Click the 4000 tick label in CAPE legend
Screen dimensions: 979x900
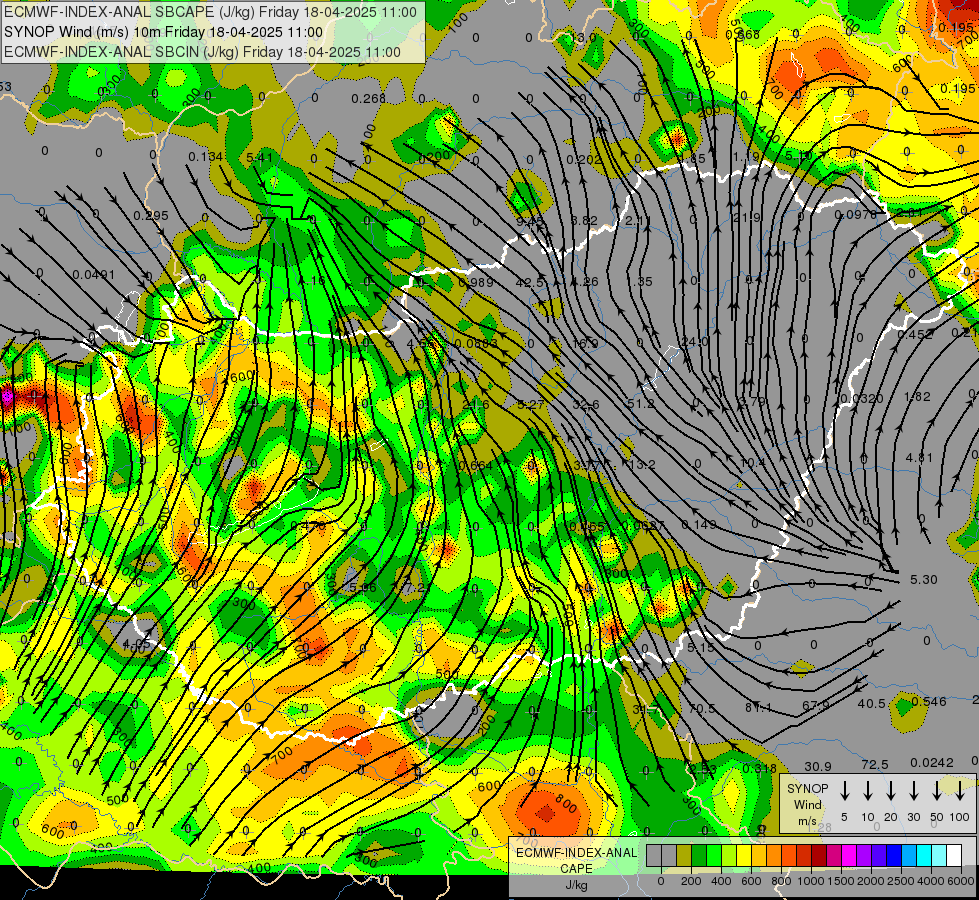click(931, 881)
